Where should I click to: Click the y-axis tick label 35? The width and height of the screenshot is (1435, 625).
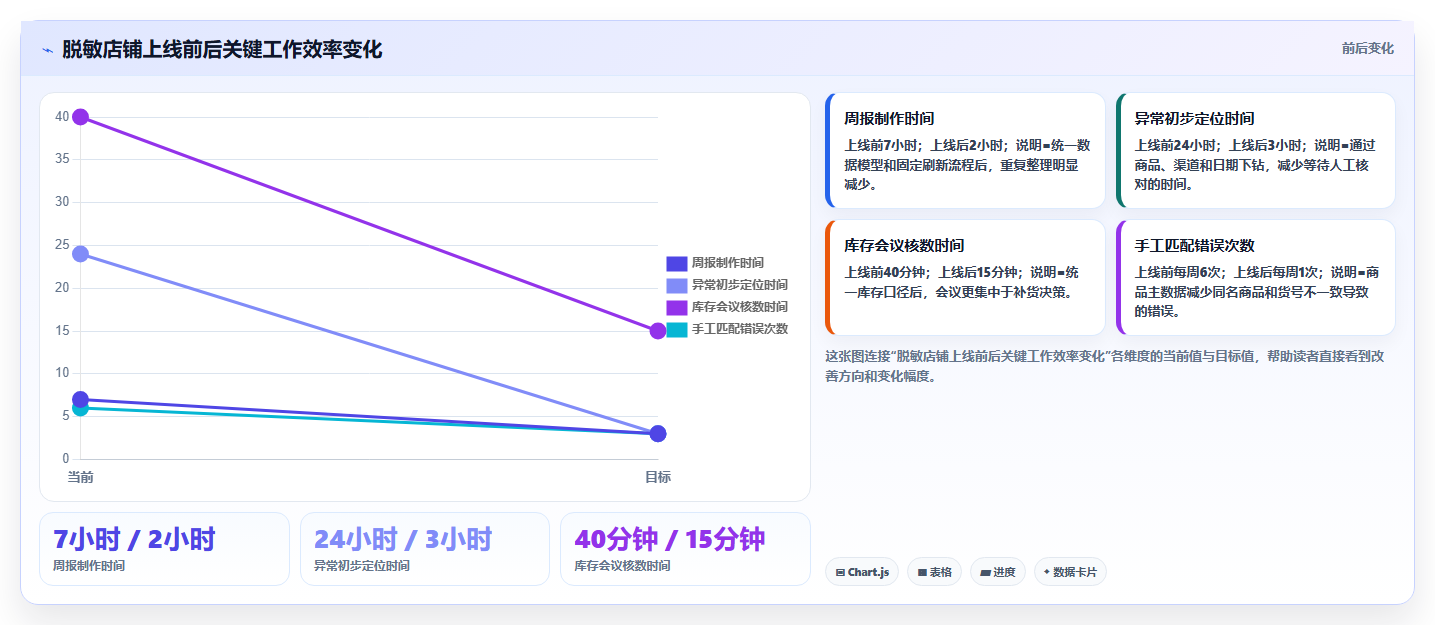coord(62,159)
